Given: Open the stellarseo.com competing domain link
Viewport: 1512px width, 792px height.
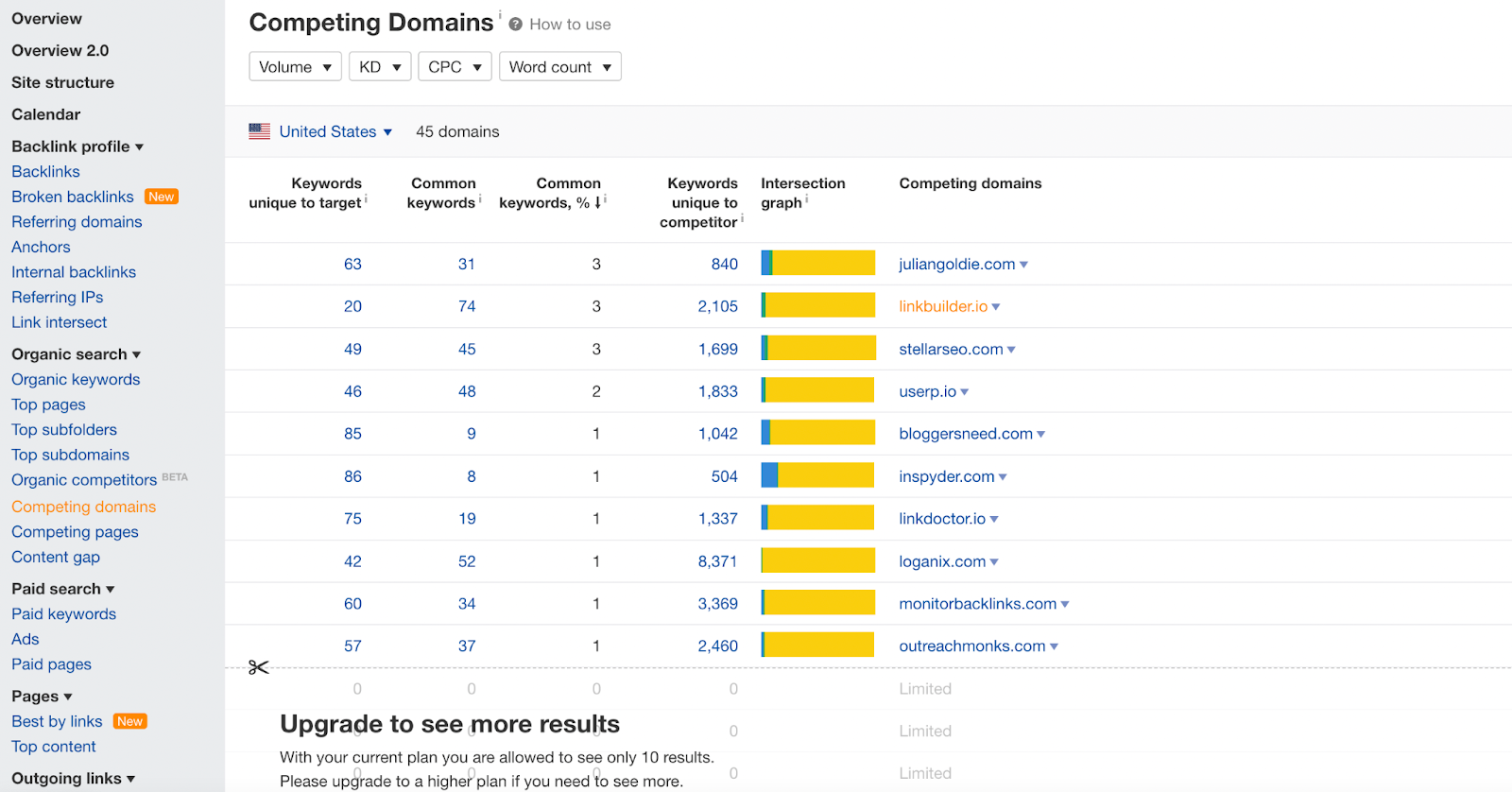Looking at the screenshot, I should click(x=951, y=350).
